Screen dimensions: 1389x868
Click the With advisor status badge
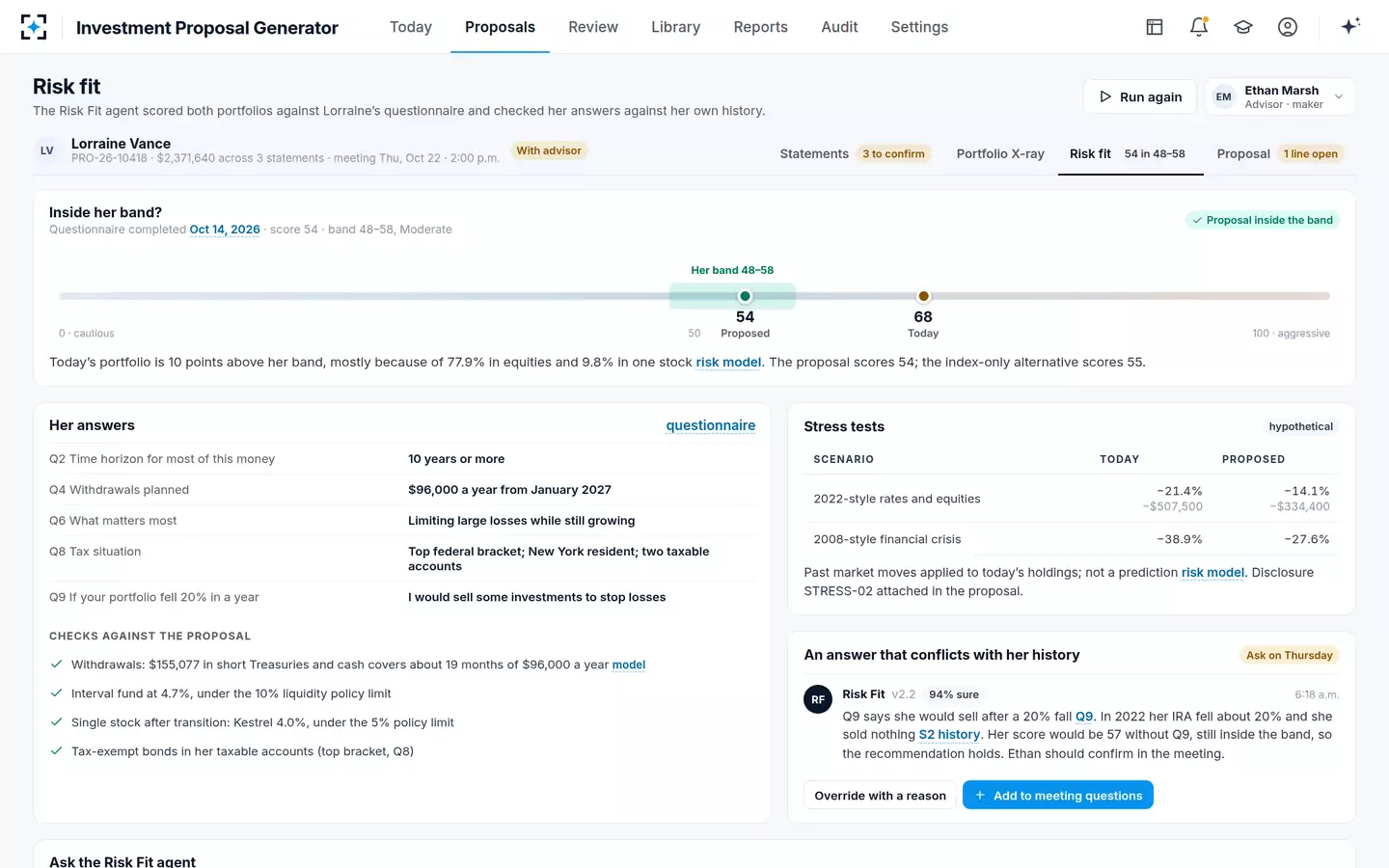549,150
